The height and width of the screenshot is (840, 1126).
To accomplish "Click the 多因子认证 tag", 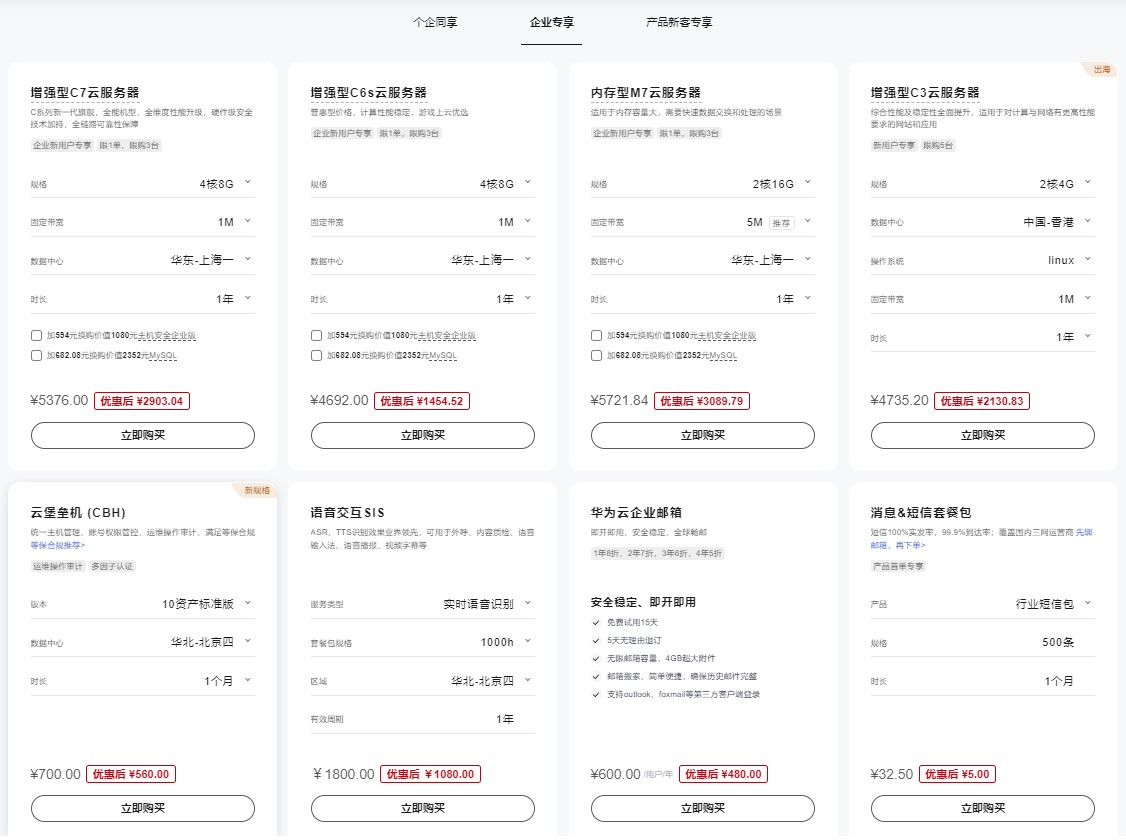I will [112, 566].
